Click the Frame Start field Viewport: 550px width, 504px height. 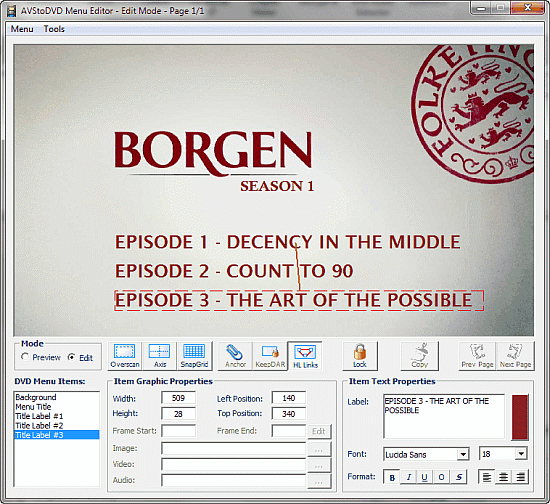point(179,431)
